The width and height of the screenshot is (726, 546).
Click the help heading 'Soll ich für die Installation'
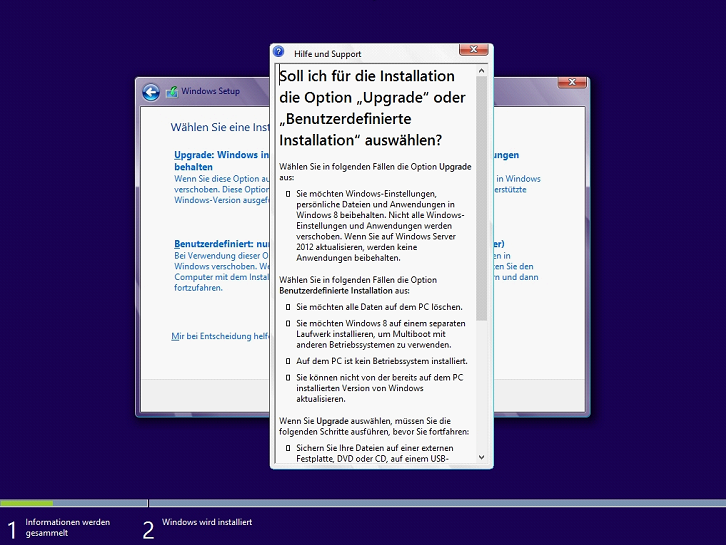[367, 76]
